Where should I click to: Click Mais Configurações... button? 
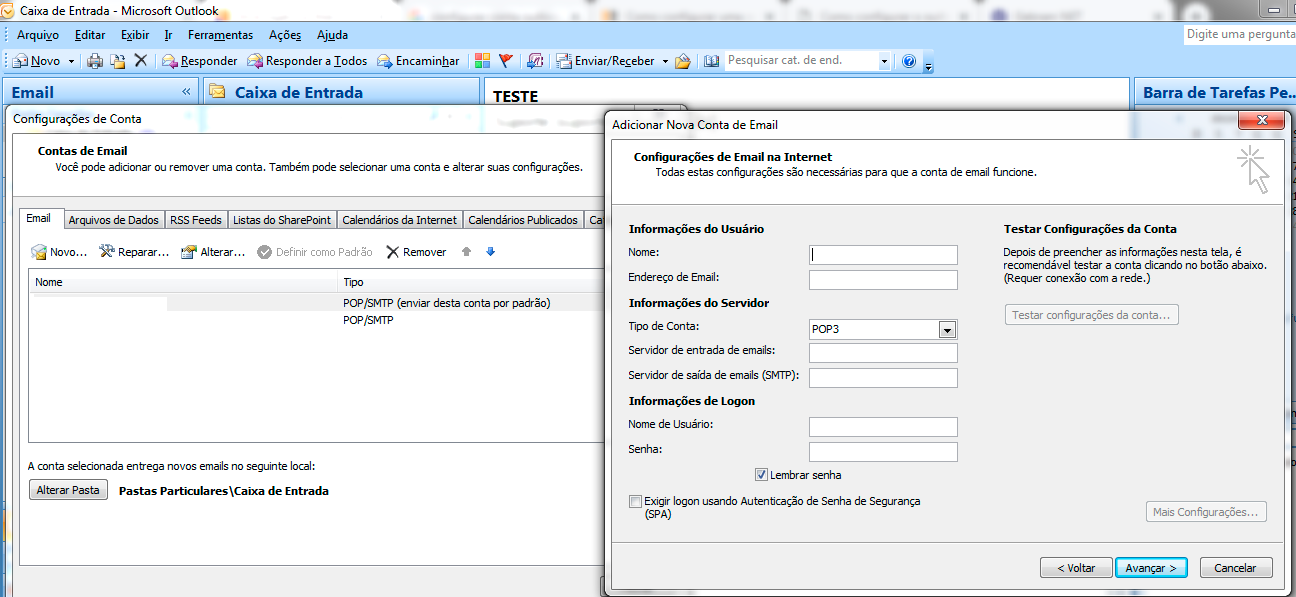pyautogui.click(x=1206, y=512)
